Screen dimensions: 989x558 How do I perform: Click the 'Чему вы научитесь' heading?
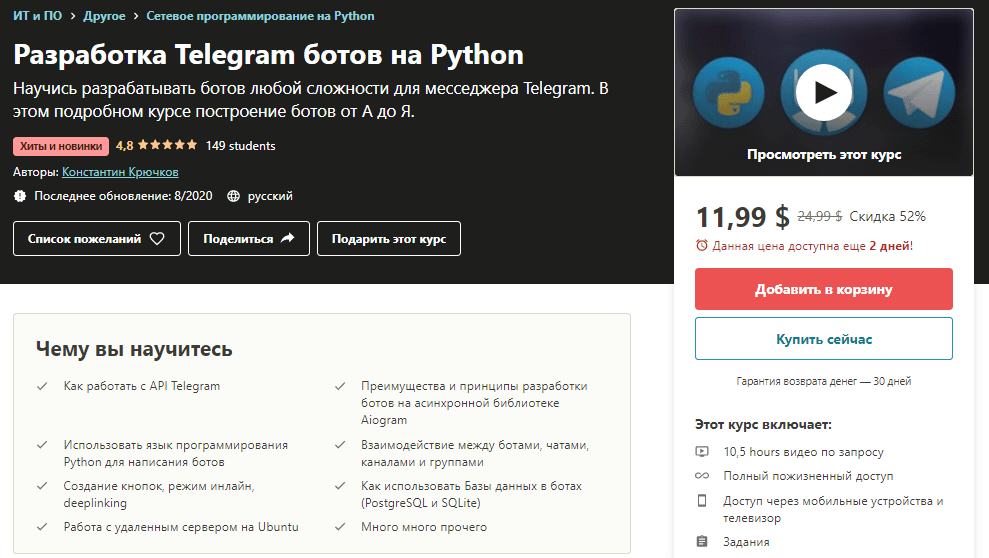(134, 348)
